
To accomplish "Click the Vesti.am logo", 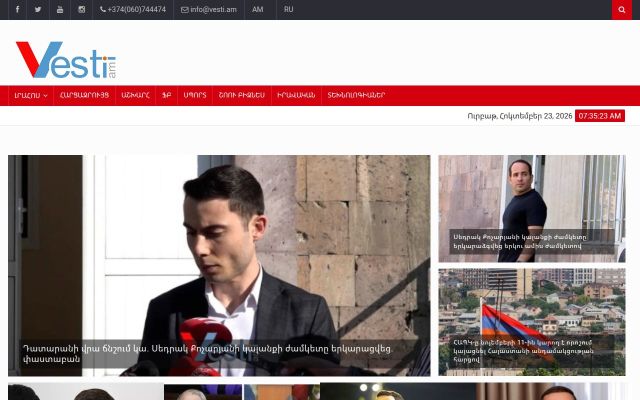I will pyautogui.click(x=66, y=60).
